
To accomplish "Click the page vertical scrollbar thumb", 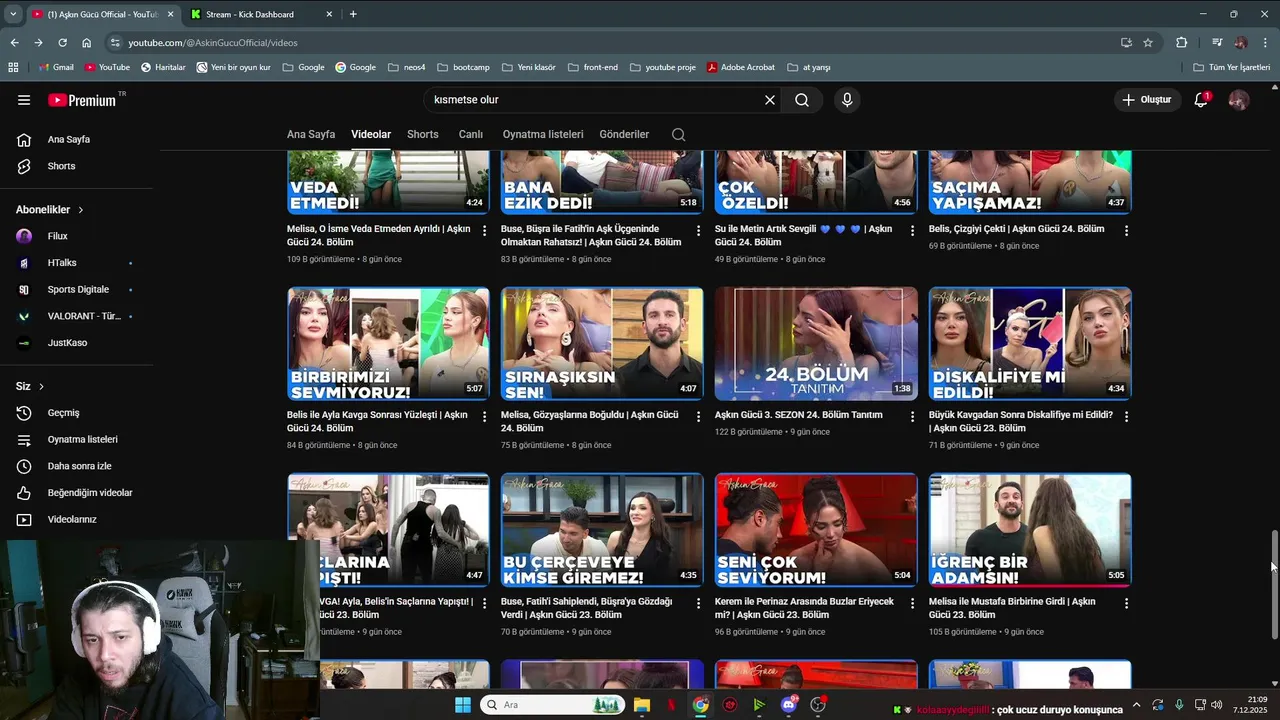I will (1274, 585).
